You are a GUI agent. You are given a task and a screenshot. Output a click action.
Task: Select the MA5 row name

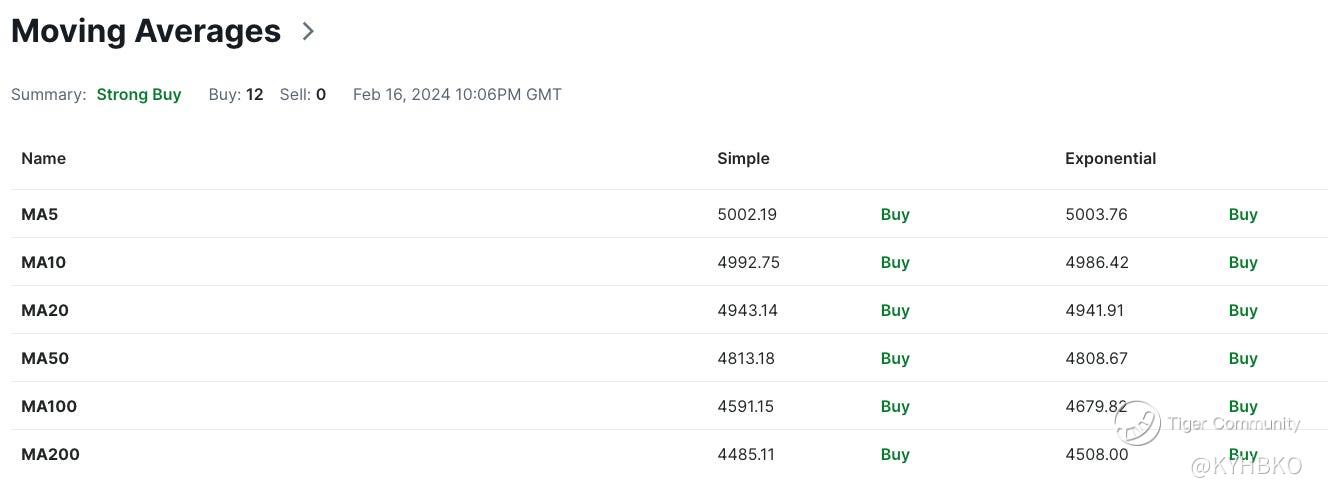[x=40, y=214]
